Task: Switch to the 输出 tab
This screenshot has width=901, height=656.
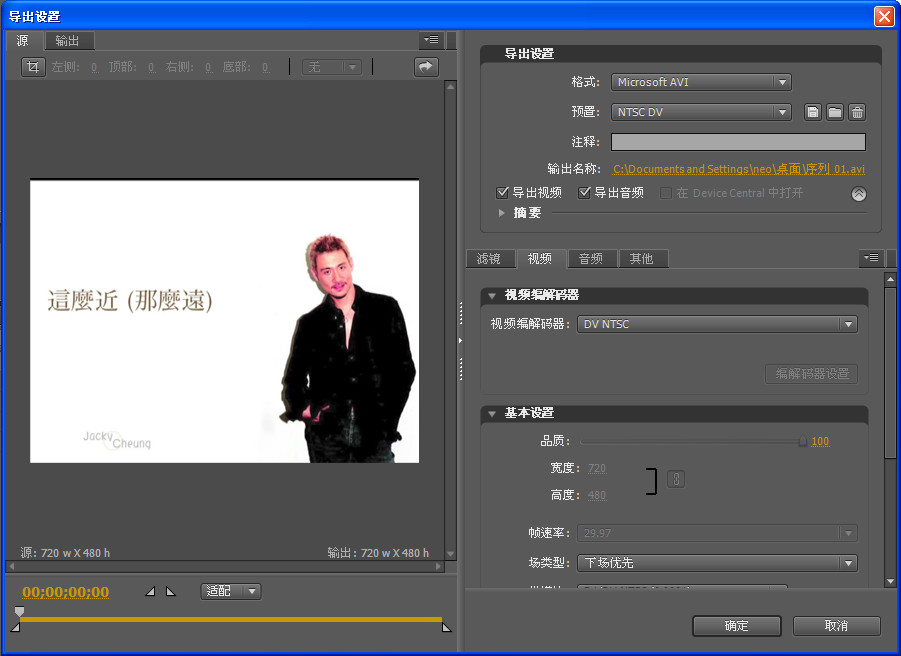Action: (x=68, y=41)
